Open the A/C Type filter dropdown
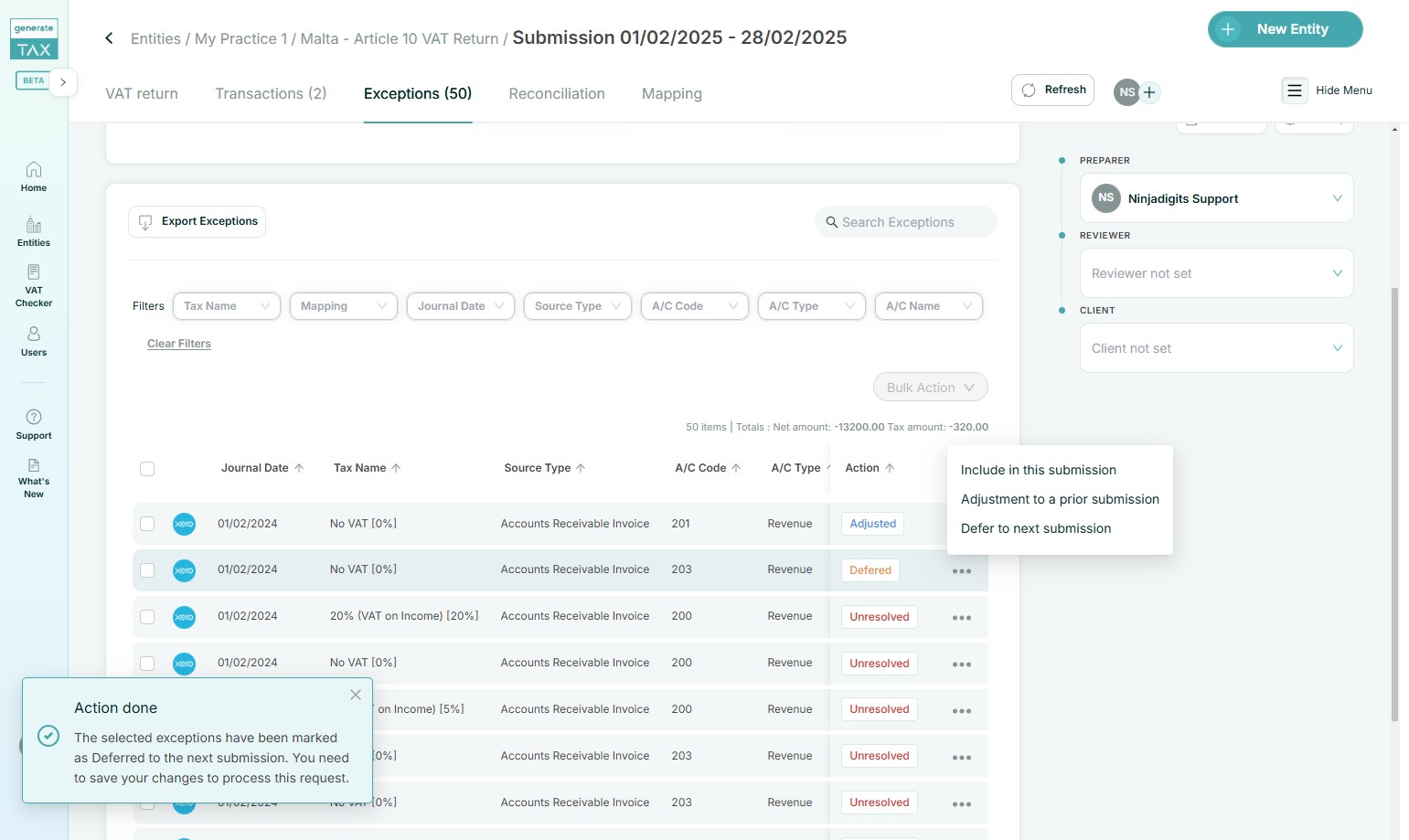Screen dimensions: 1409x840 click(812, 306)
